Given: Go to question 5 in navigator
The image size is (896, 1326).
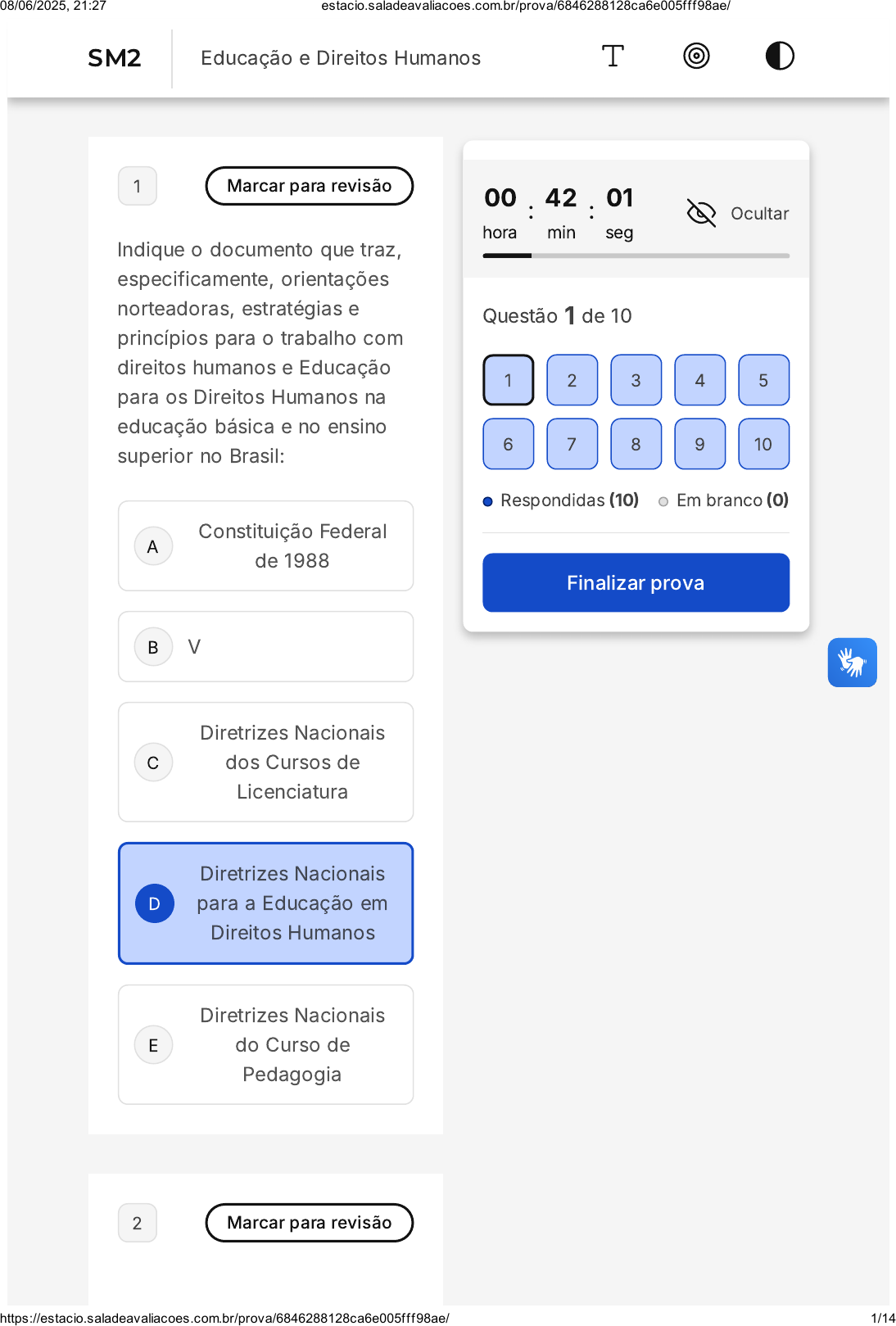Looking at the screenshot, I should pyautogui.click(x=763, y=380).
